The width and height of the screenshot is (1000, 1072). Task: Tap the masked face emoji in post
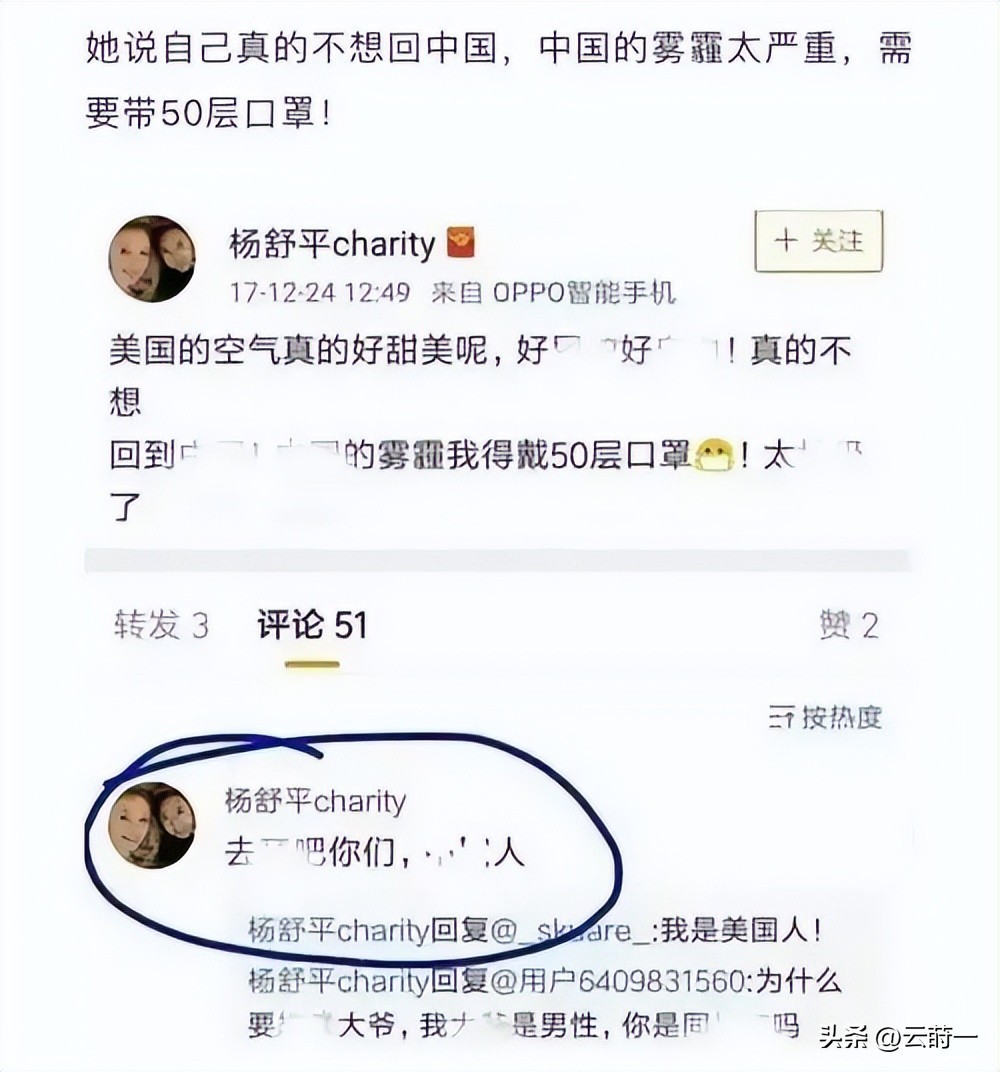pyautogui.click(x=714, y=455)
